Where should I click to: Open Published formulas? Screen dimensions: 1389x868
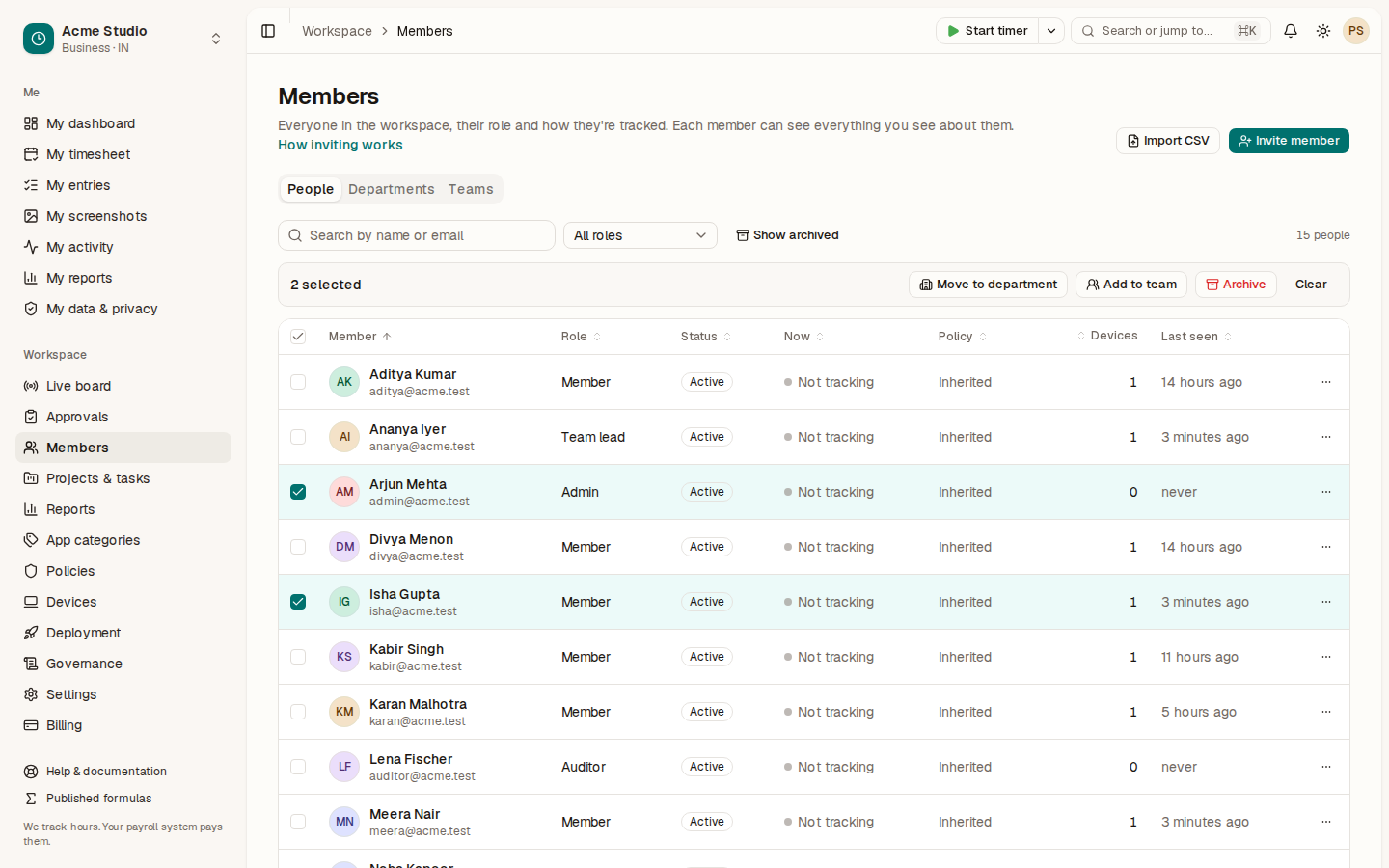pyautogui.click(x=123, y=799)
